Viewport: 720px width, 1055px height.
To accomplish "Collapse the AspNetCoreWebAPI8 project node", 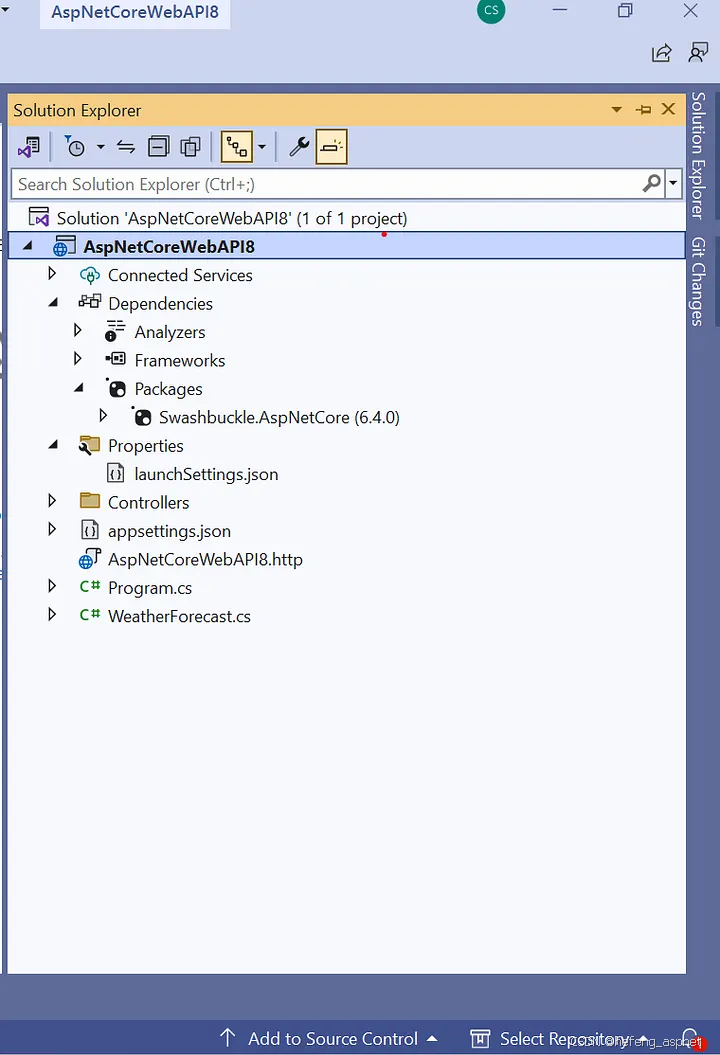I will pyautogui.click(x=28, y=246).
